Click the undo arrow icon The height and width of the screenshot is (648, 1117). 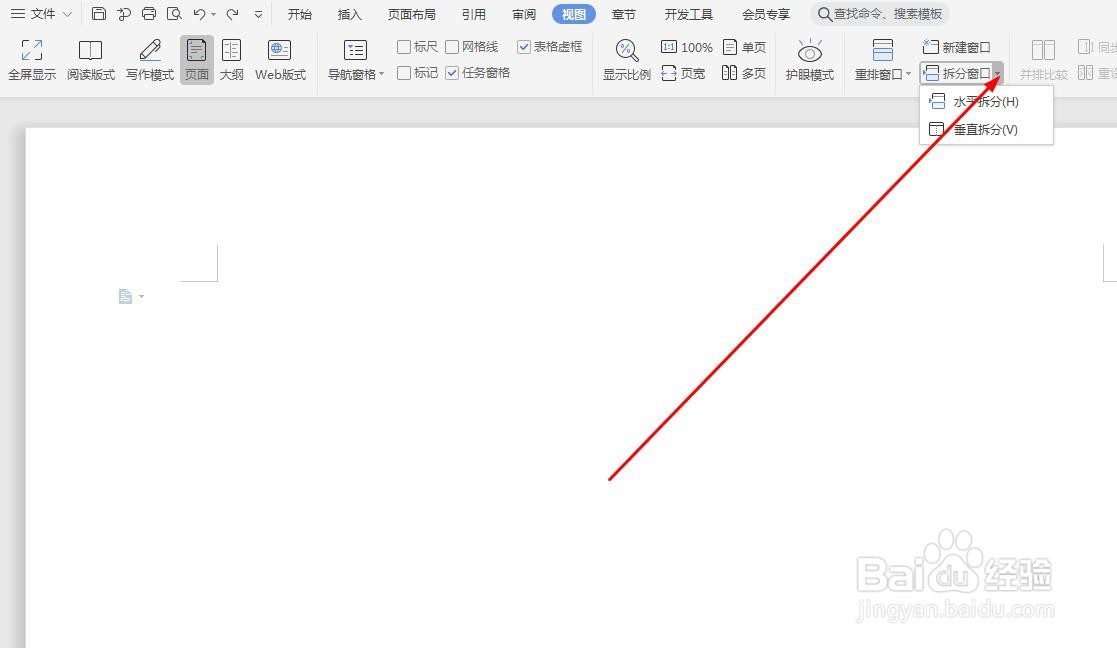click(199, 14)
